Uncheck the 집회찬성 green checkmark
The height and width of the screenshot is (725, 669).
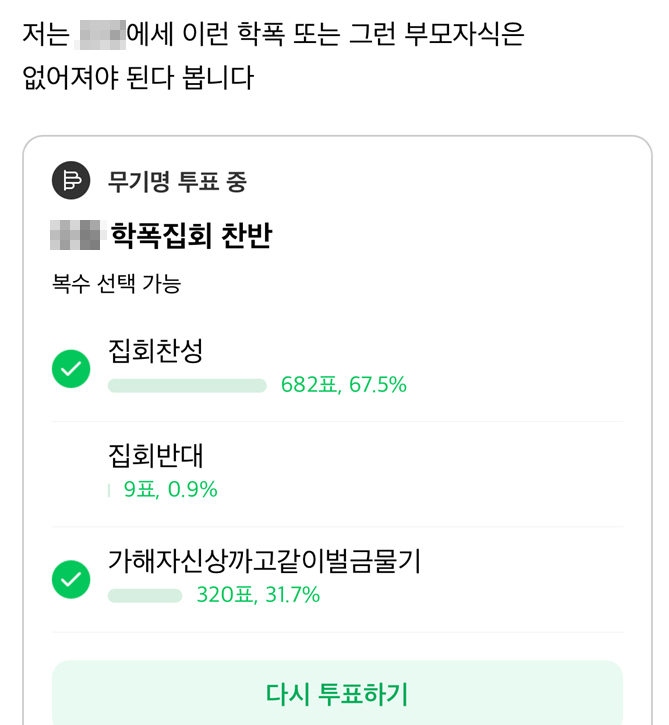[71, 369]
